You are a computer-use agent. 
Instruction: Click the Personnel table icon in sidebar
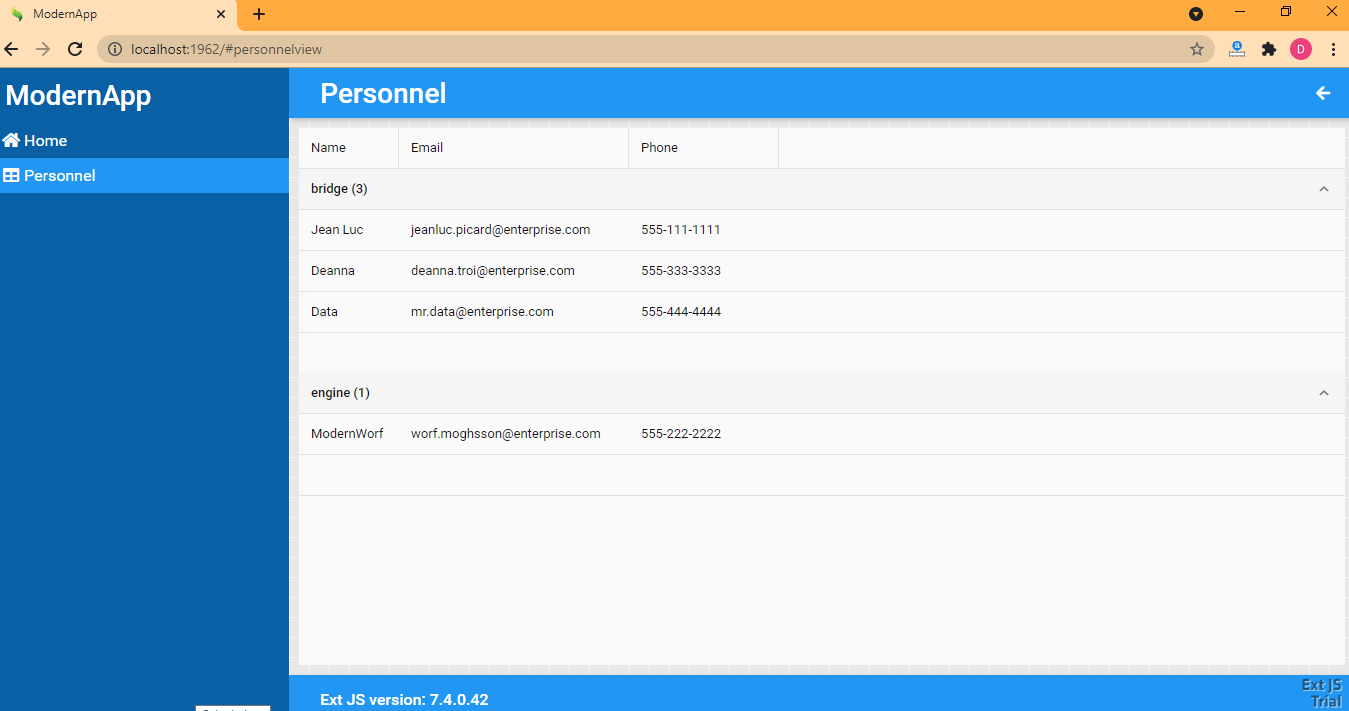click(x=12, y=176)
